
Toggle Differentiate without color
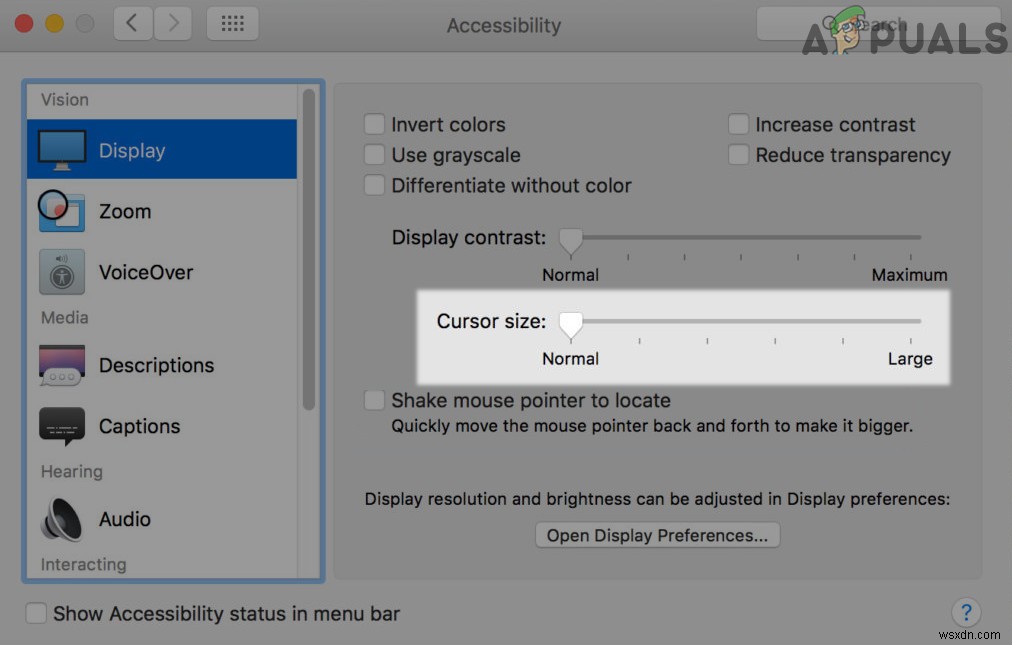coord(374,185)
